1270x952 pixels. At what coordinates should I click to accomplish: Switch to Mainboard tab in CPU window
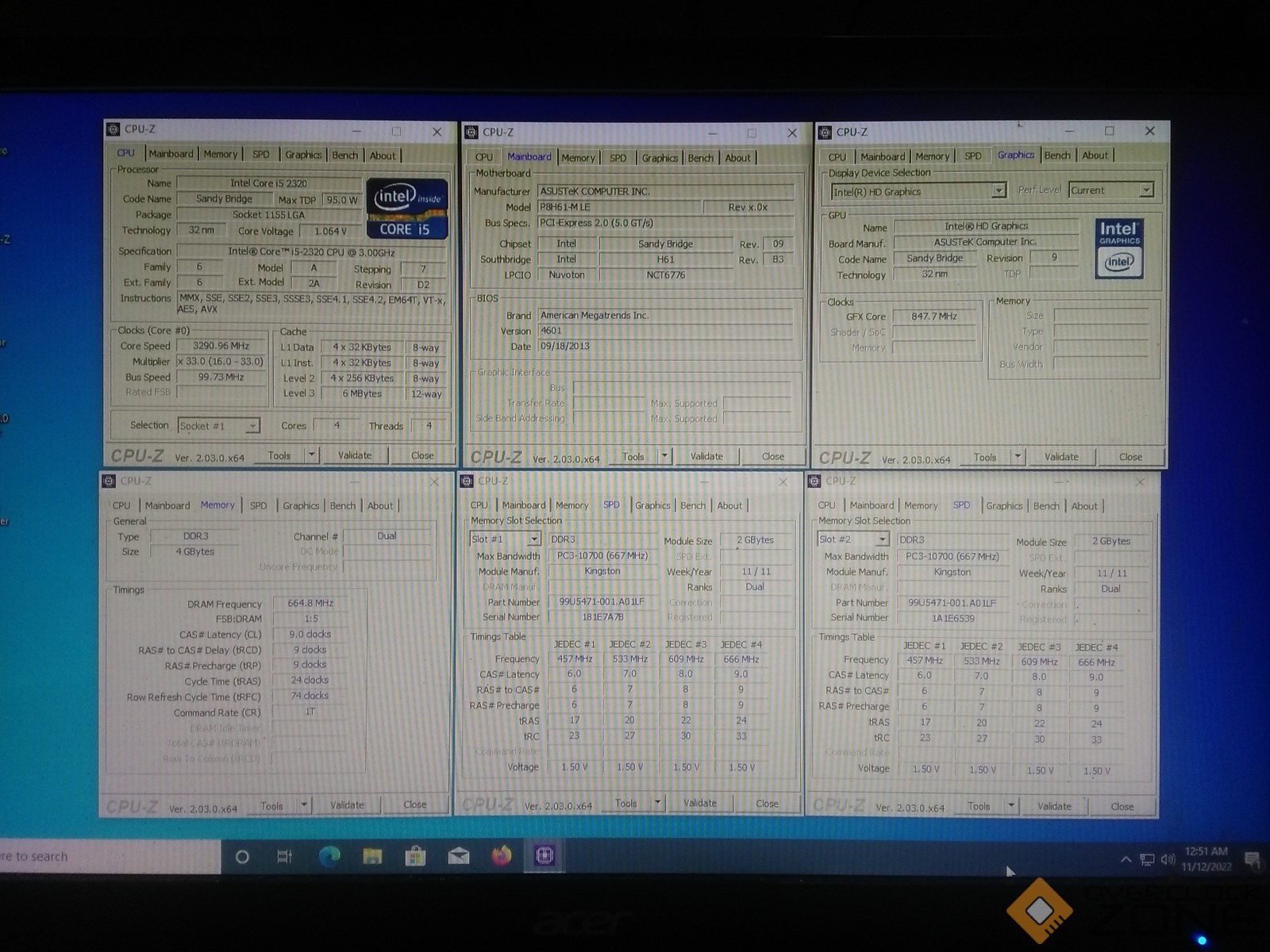pos(171,154)
